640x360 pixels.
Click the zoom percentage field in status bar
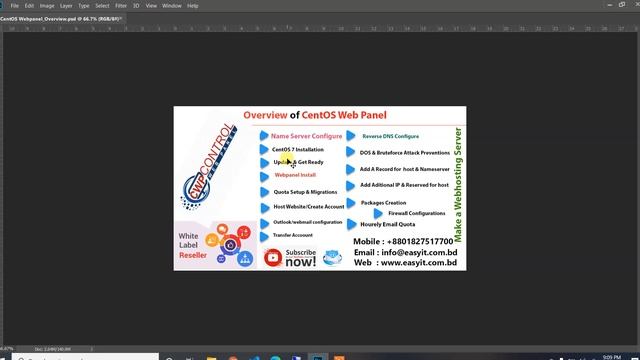tap(7, 349)
